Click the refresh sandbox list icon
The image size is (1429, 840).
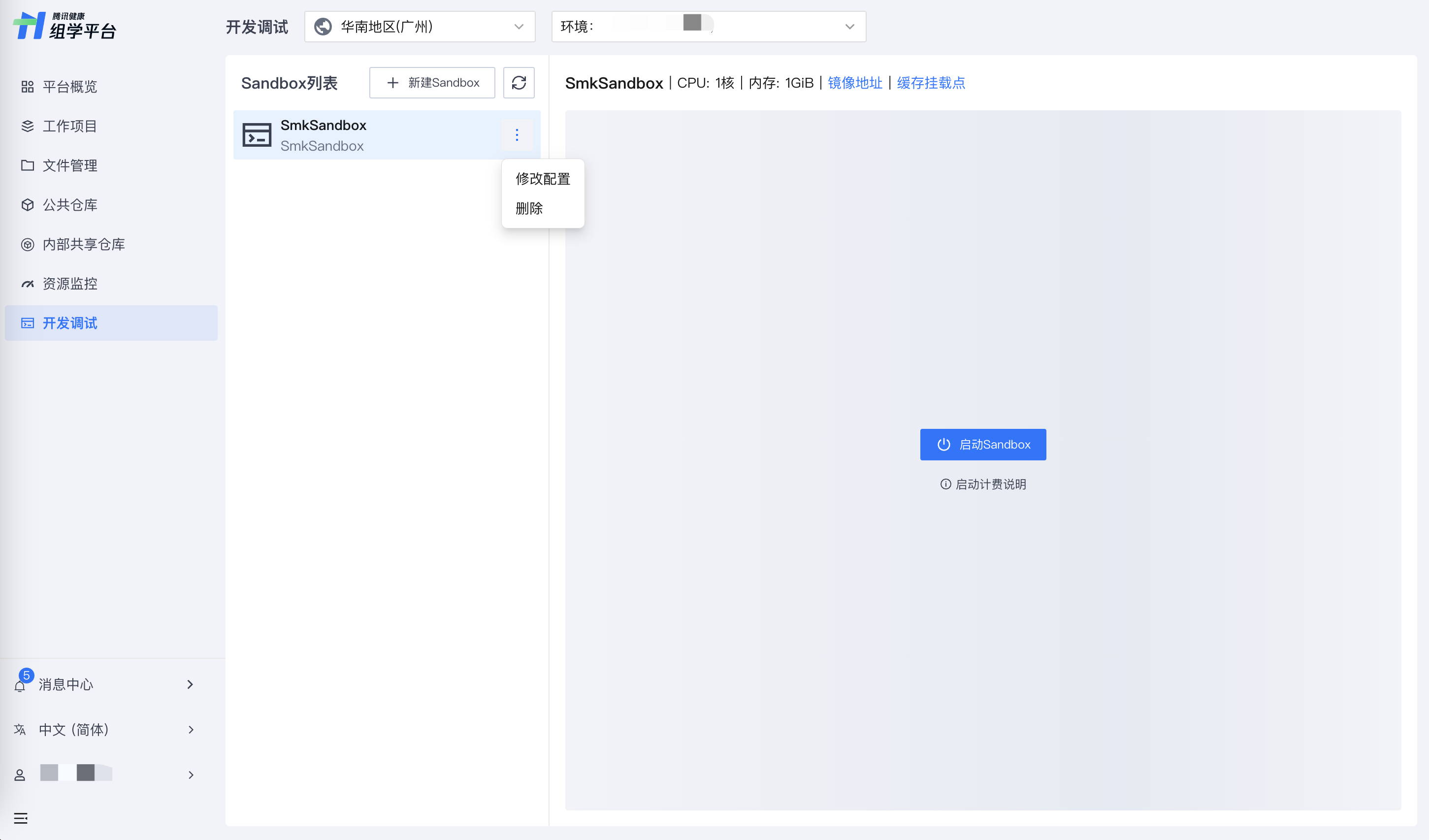point(519,83)
